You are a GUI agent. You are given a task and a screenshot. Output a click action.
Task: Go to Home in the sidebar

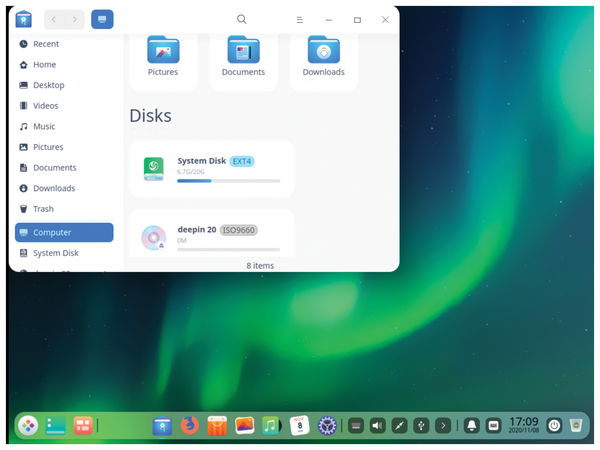tap(64, 65)
